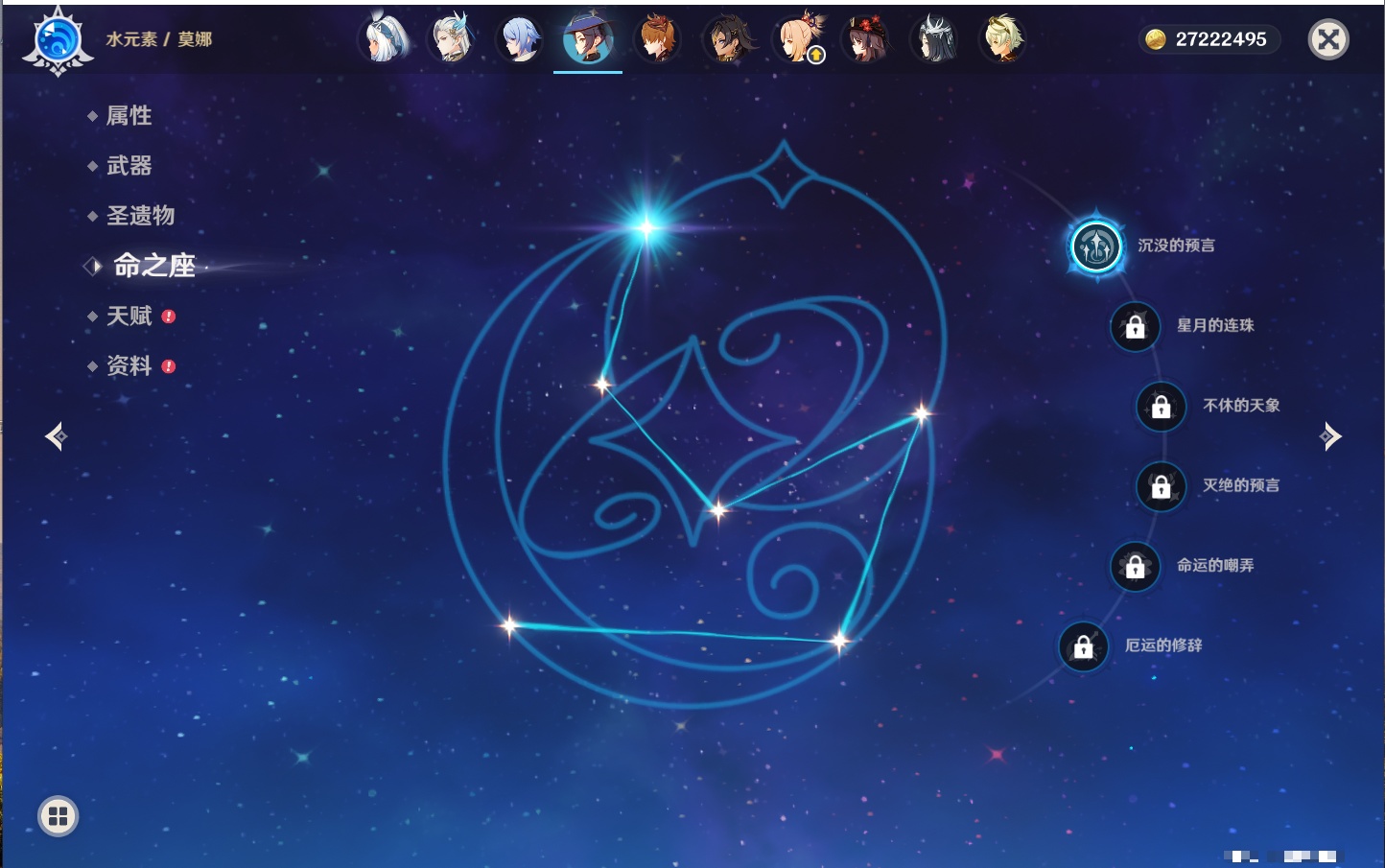1385x868 pixels.
Task: Select Mona's highlighted witch-hat portrait
Action: (588, 39)
